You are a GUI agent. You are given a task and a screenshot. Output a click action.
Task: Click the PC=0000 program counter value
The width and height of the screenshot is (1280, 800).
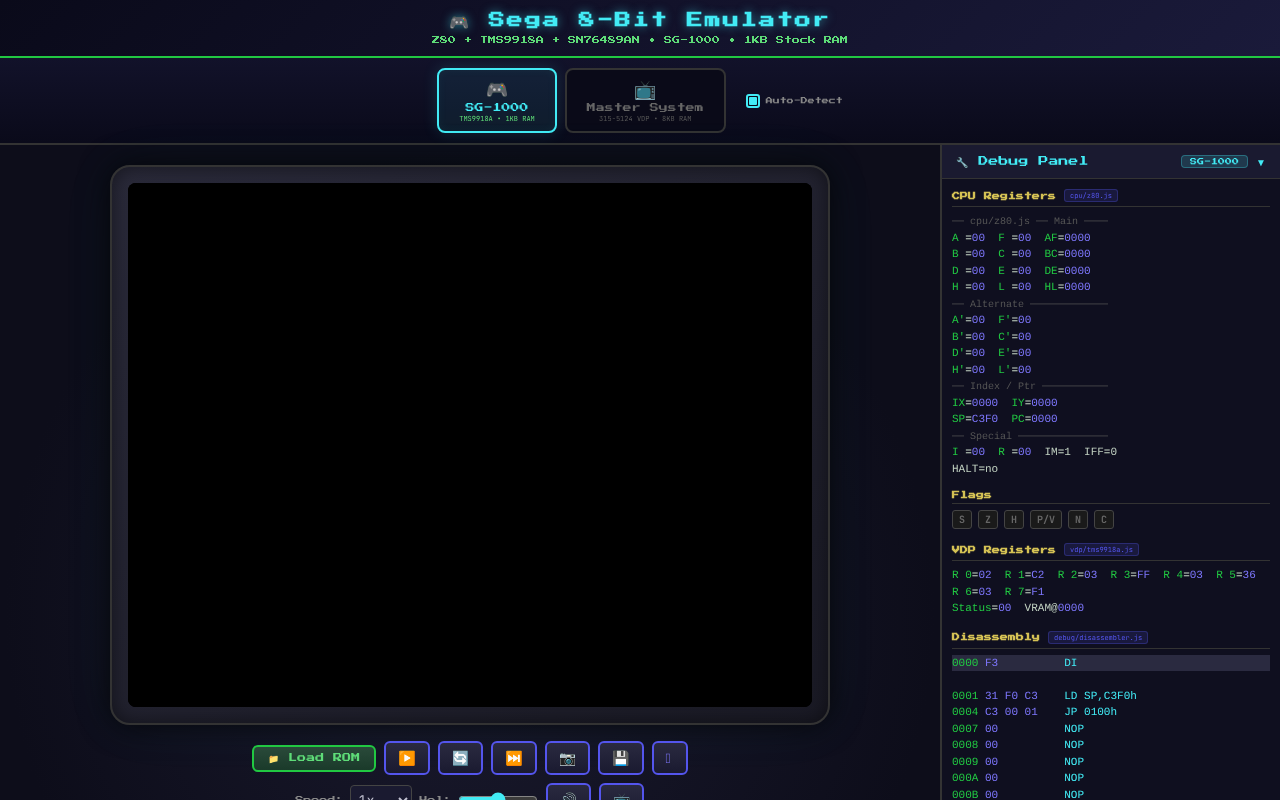click(1034, 419)
